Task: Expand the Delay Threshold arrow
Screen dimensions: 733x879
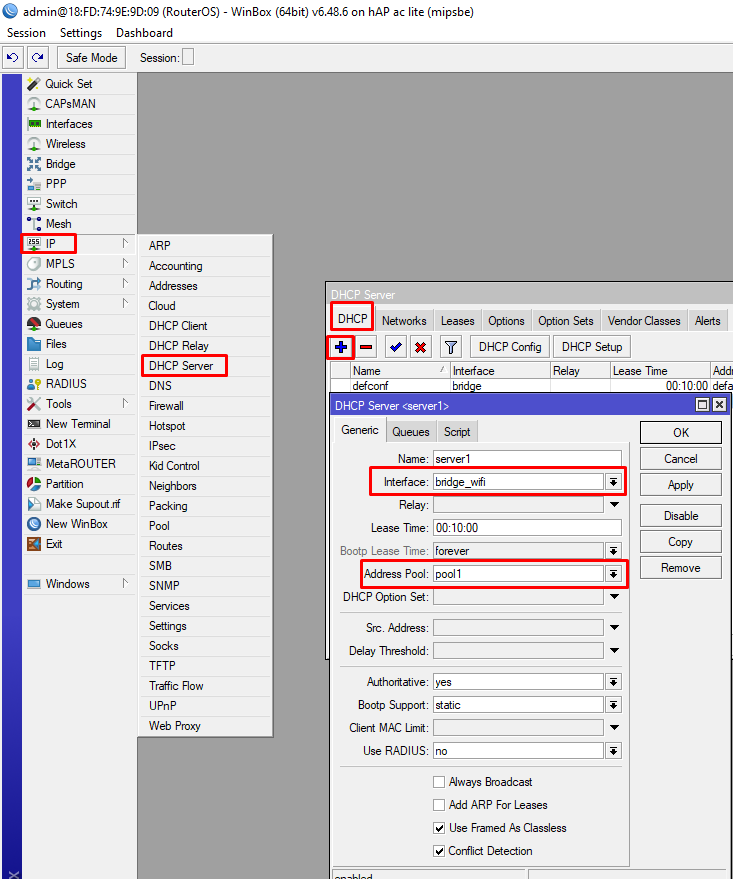Action: pyautogui.click(x=614, y=651)
